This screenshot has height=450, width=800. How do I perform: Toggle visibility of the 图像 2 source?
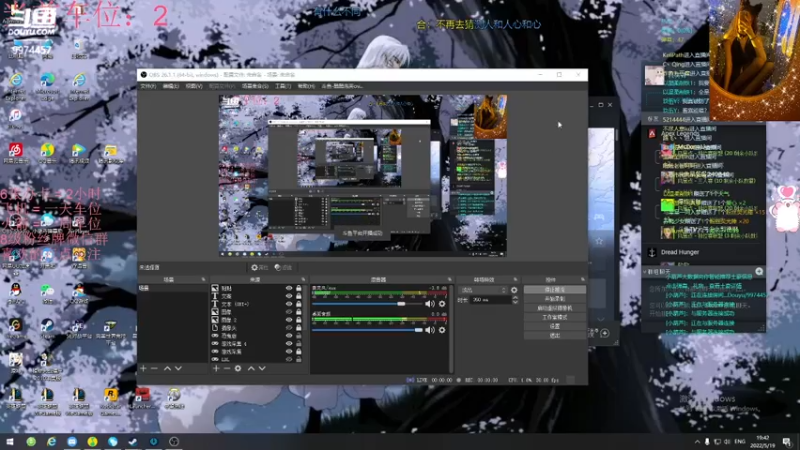click(x=289, y=320)
